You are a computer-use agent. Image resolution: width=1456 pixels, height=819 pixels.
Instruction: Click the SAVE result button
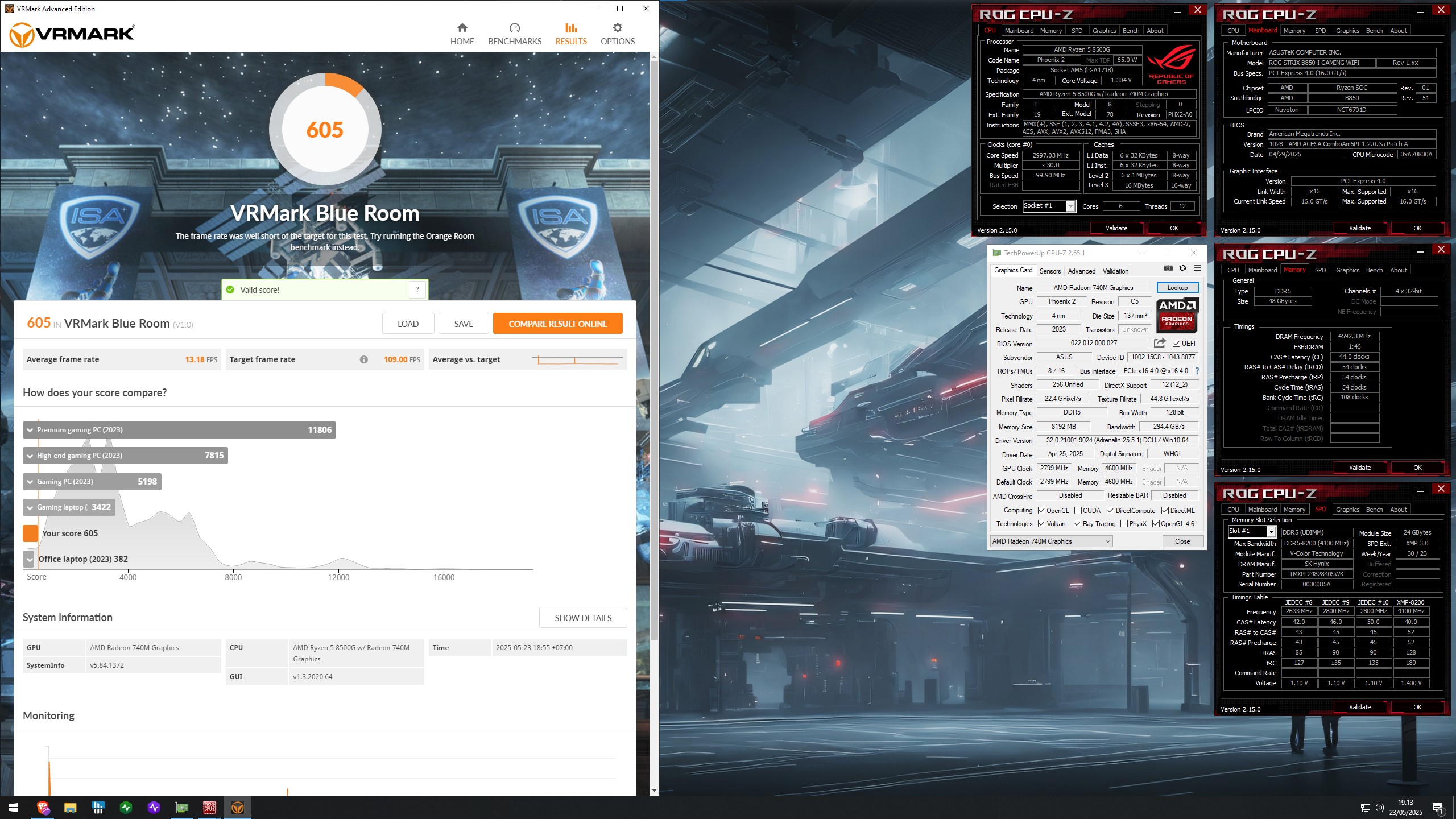[x=464, y=324]
